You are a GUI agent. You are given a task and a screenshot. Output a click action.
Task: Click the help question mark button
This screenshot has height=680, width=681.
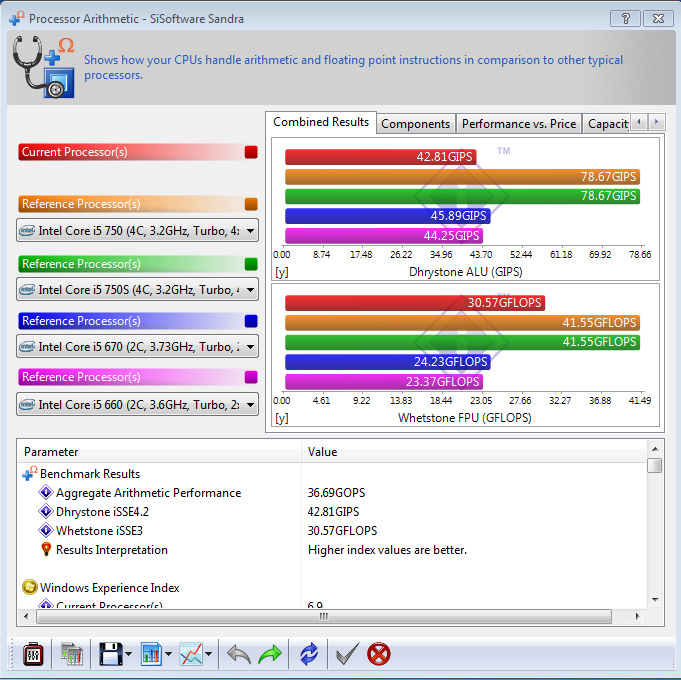pyautogui.click(x=625, y=18)
